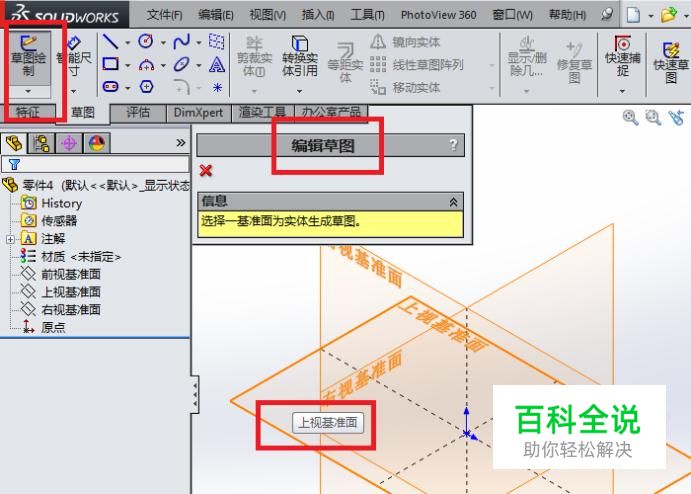Collapse the 信息 section chevron
Screen dimensions: 691x494
tap(453, 202)
